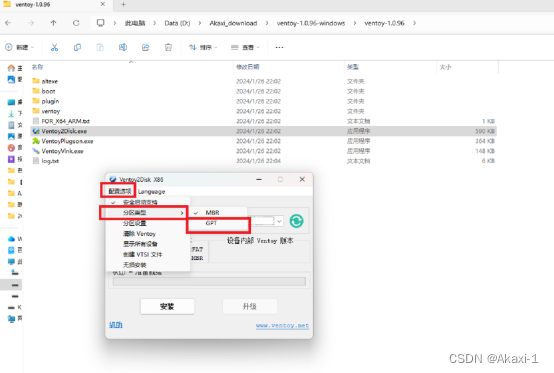This screenshot has height=373, width=554.
Task: Open the Language menu
Action: [151, 191]
